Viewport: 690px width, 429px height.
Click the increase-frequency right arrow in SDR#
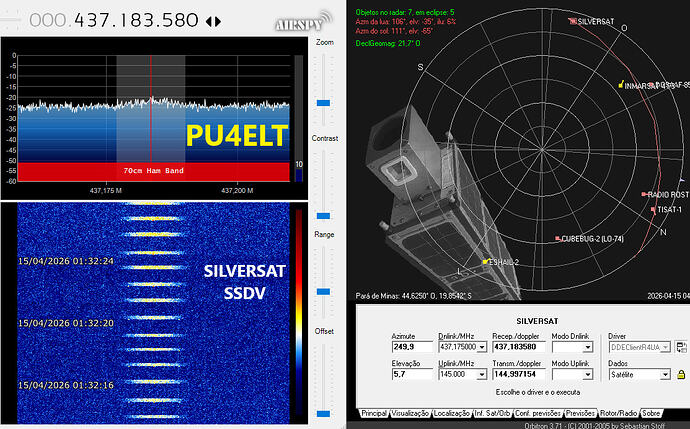pyautogui.click(x=218, y=21)
